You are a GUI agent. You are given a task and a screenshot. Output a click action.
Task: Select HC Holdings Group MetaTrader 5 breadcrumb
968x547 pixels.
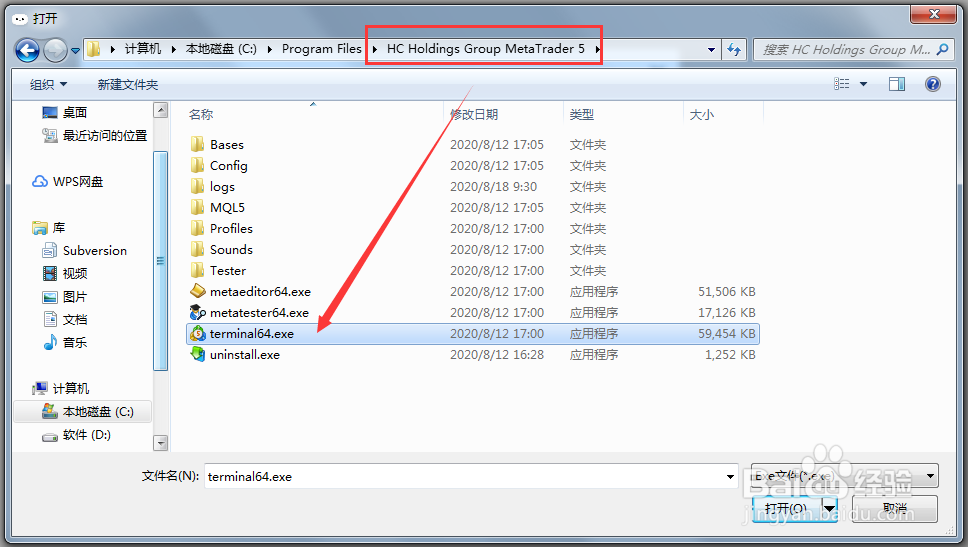click(x=486, y=49)
